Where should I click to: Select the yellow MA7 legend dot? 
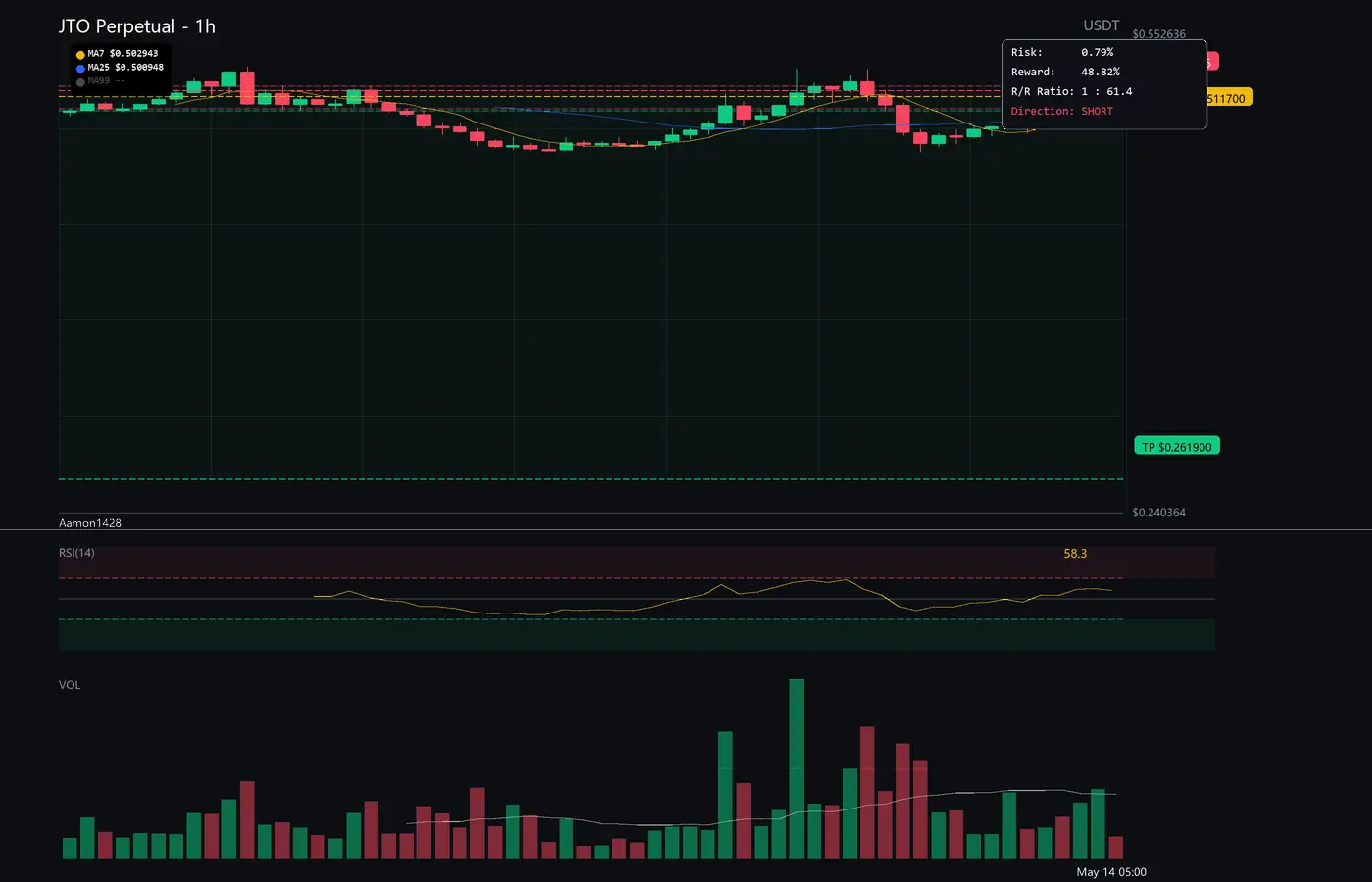coord(80,55)
